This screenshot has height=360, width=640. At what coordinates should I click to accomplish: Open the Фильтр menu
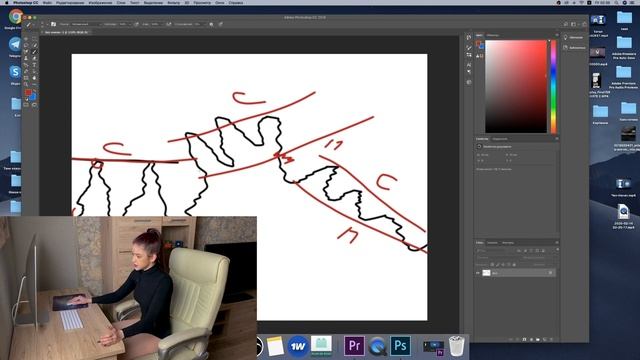click(173, 2)
